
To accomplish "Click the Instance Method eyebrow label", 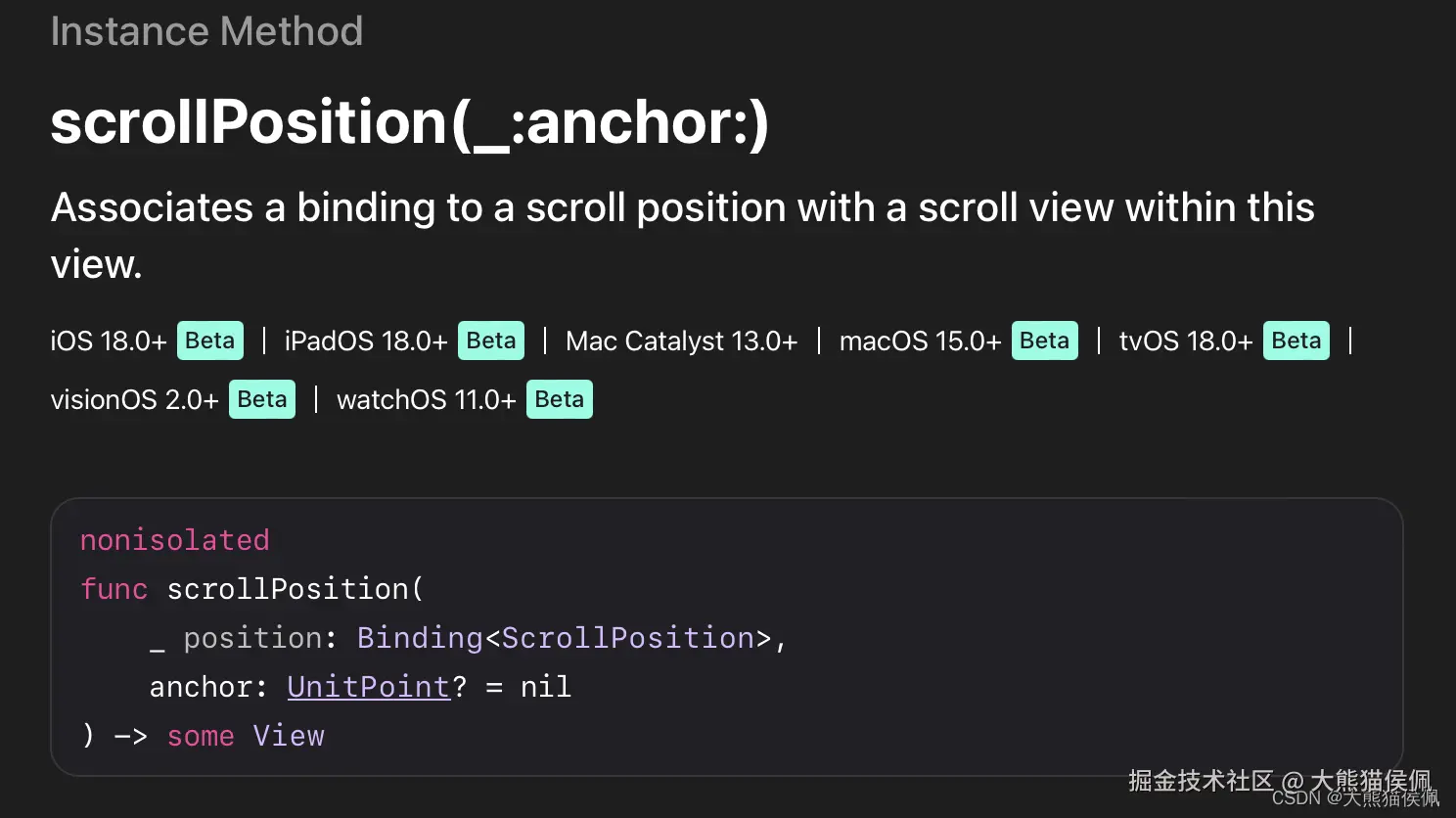I will point(206,31).
